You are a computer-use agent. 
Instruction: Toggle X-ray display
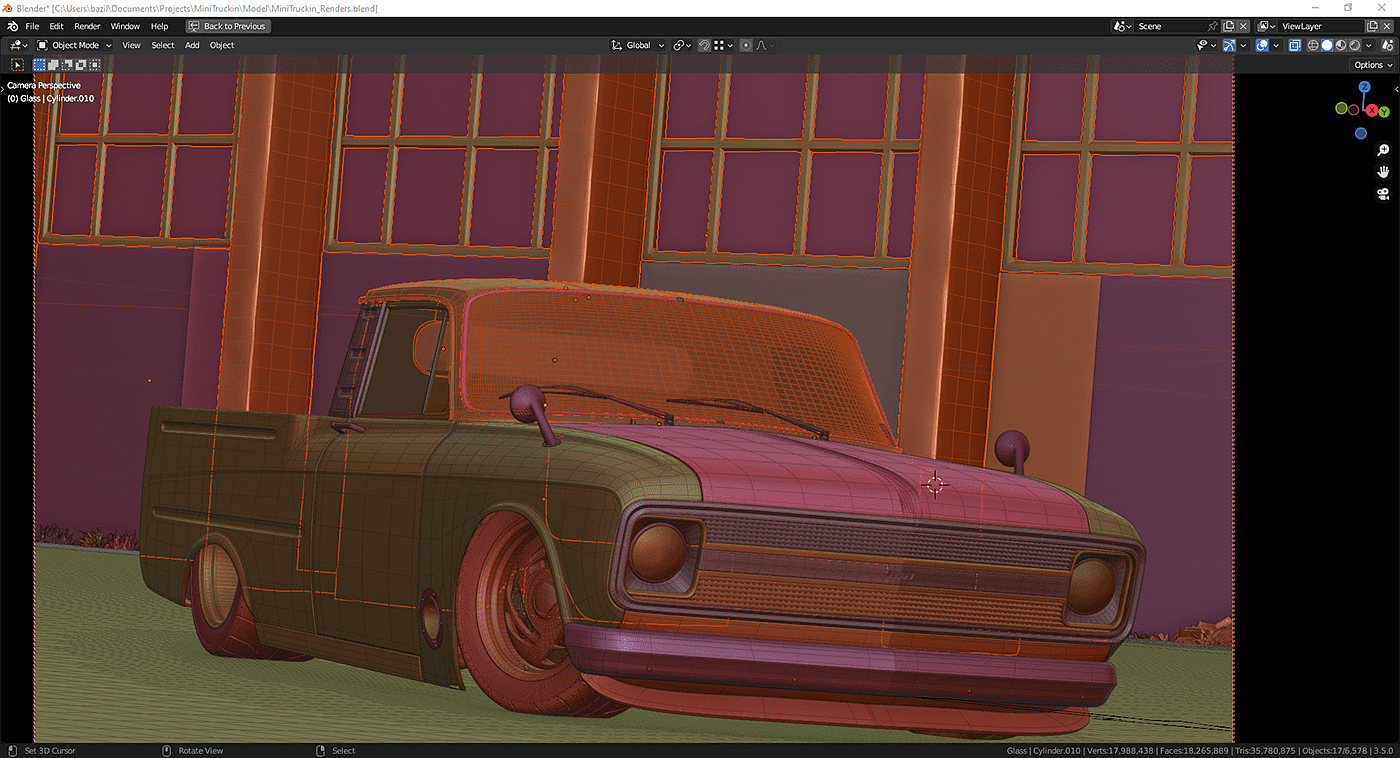1294,45
